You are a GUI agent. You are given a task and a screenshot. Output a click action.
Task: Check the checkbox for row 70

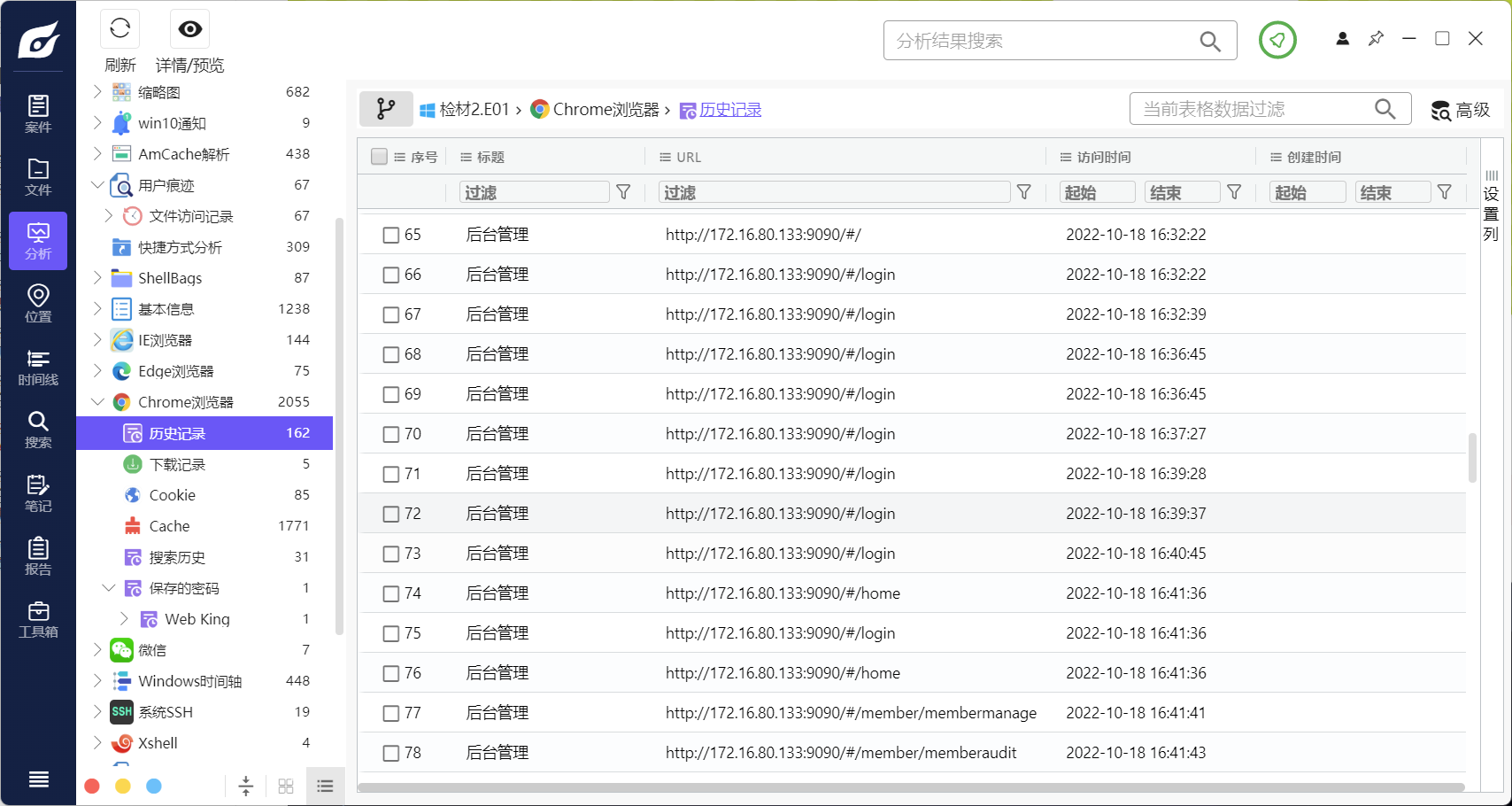391,434
